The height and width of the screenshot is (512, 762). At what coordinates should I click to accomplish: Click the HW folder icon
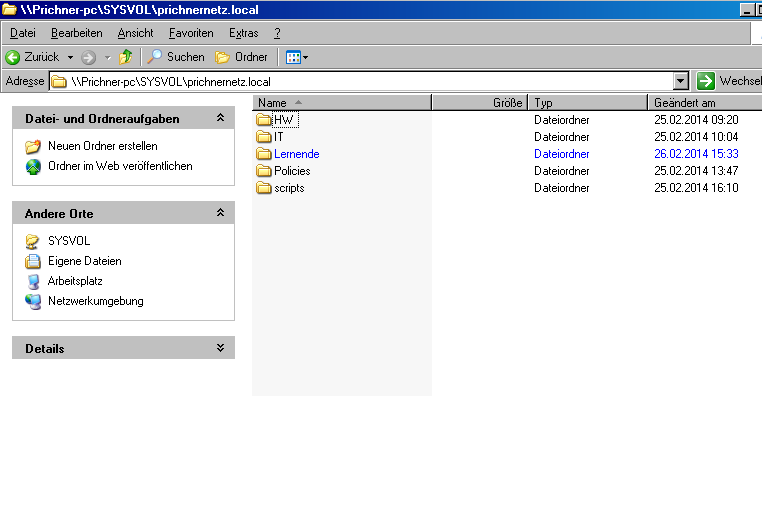(264, 119)
